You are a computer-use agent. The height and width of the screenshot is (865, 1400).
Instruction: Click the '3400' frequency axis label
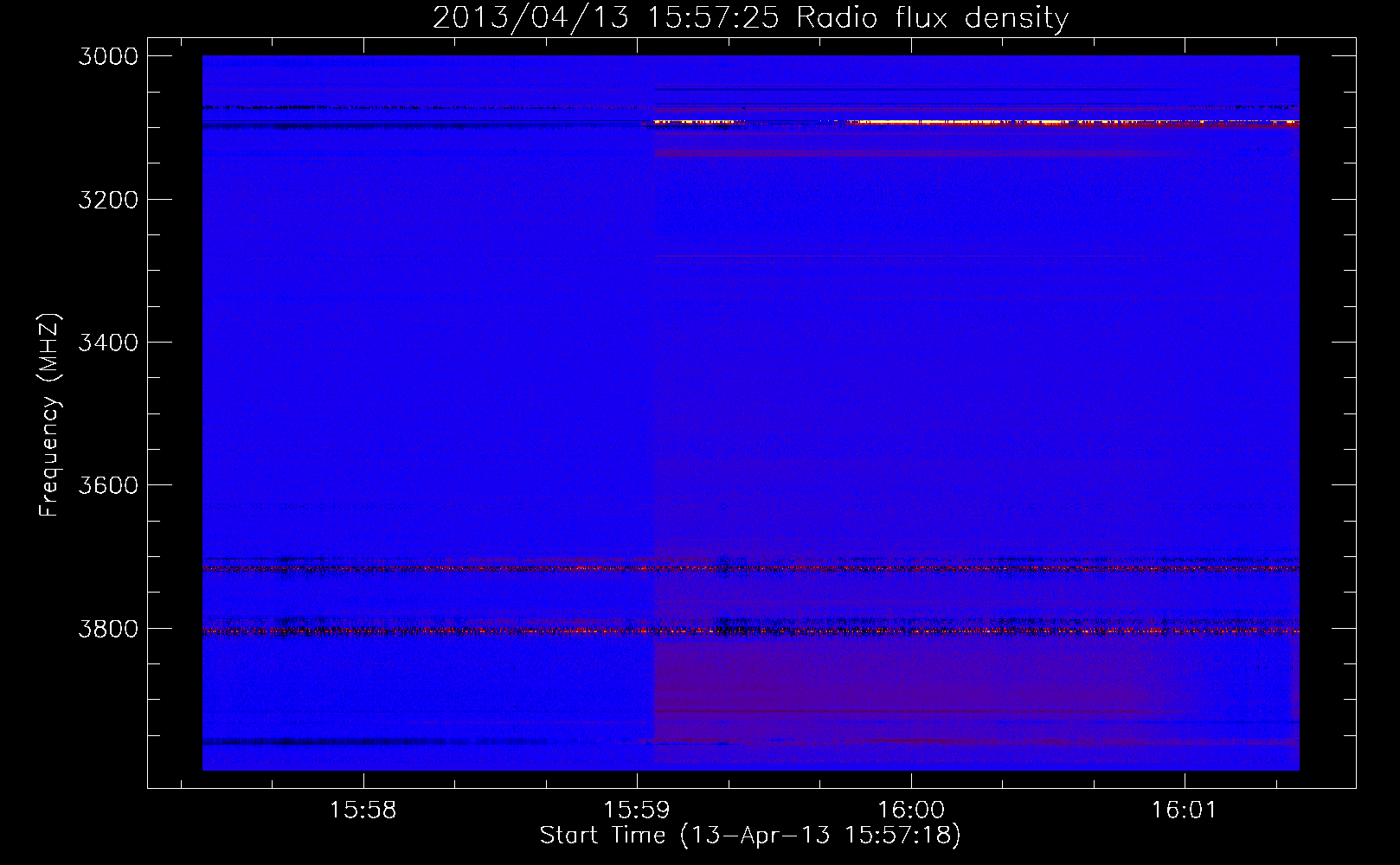108,343
